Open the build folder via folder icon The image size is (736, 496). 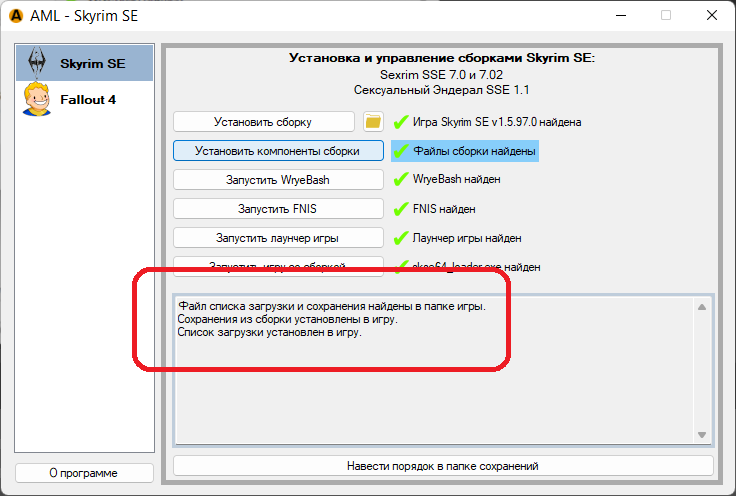coord(373,122)
